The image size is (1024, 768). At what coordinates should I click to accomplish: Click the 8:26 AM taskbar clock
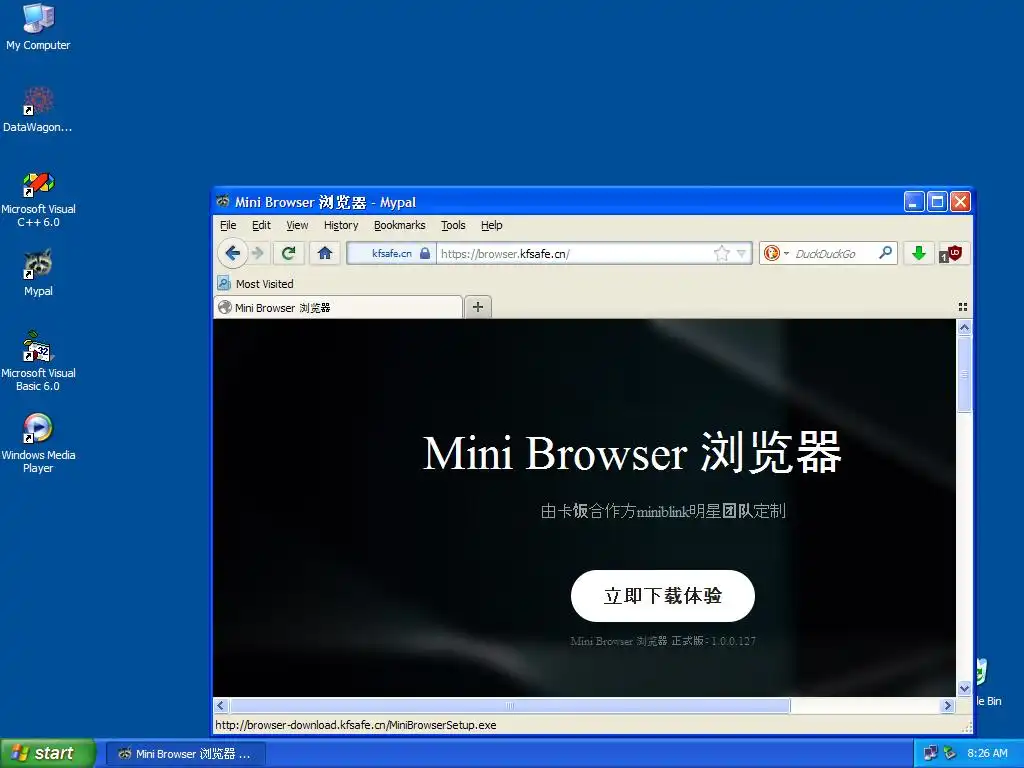point(987,753)
